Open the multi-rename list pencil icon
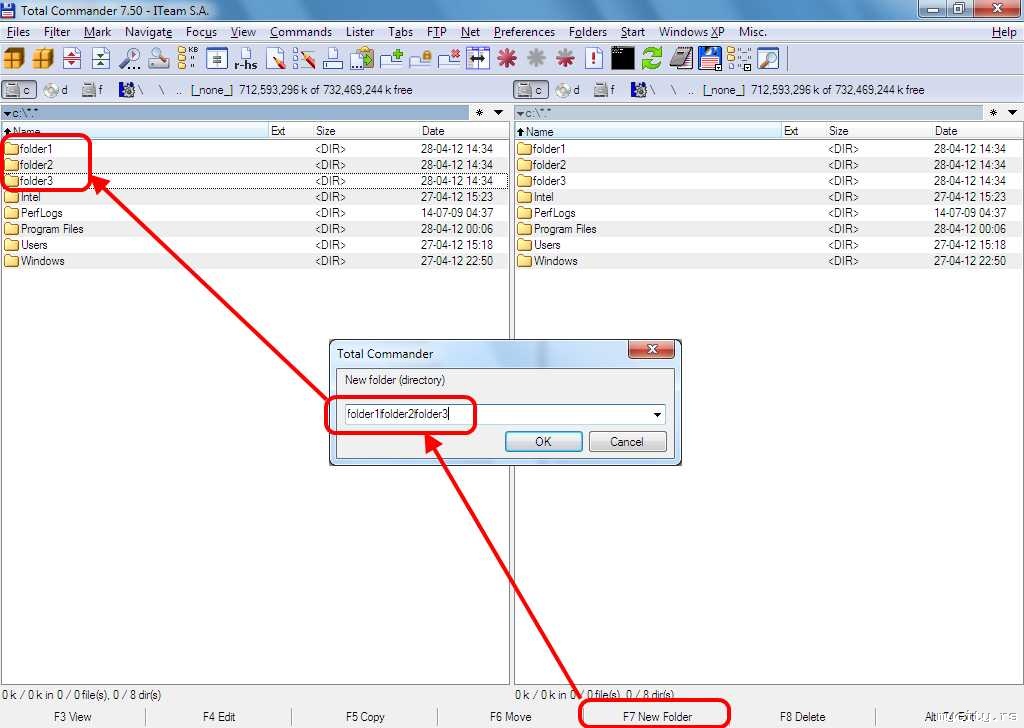 (304, 59)
